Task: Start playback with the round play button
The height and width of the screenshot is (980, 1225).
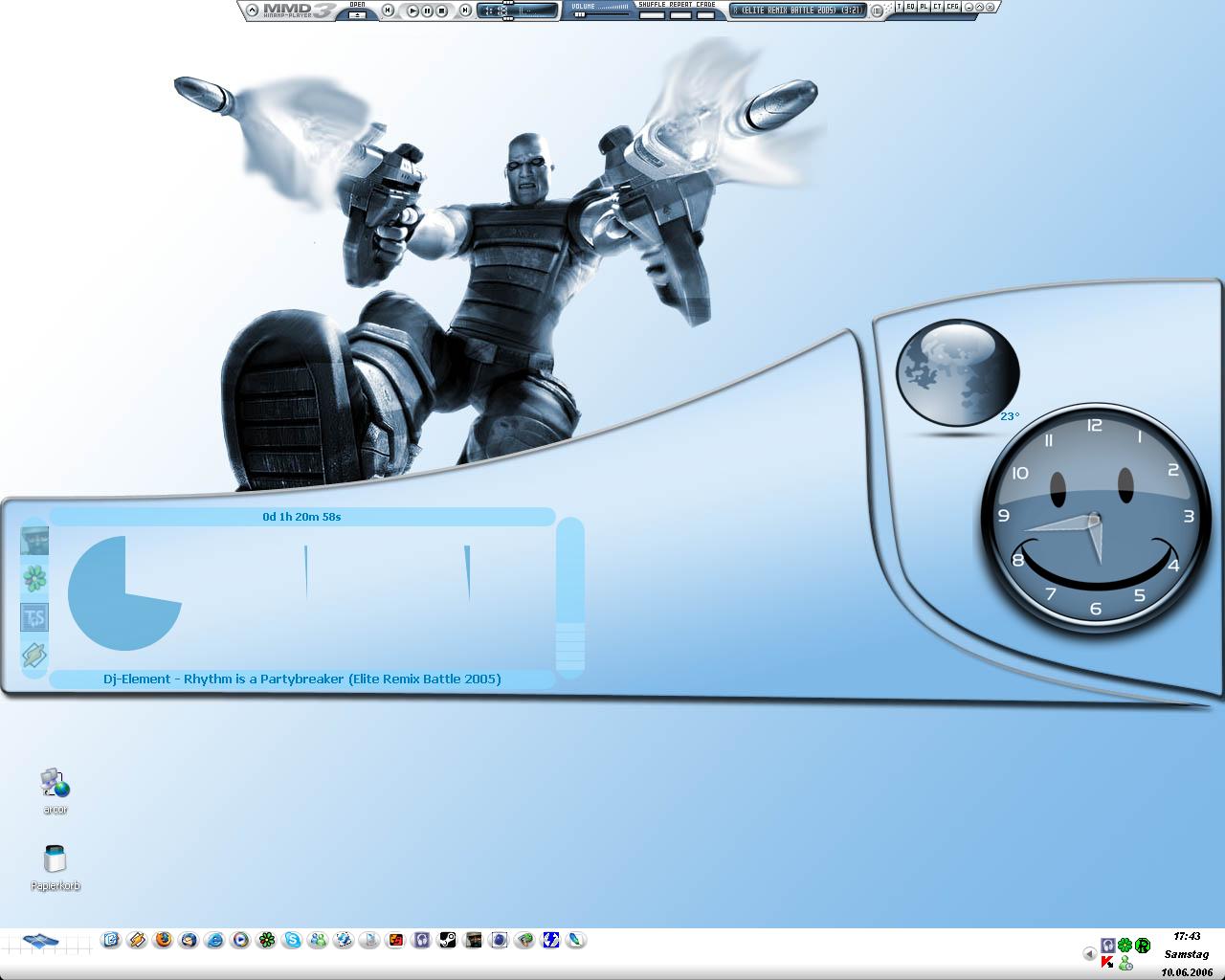Action: tap(412, 11)
